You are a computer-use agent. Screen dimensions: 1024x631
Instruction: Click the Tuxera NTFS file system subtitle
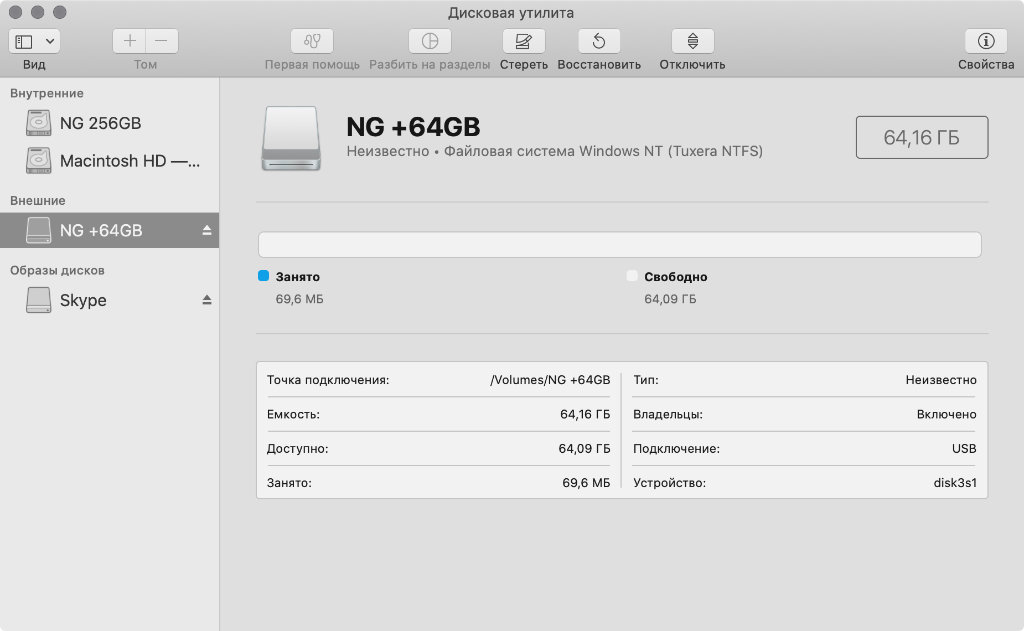pos(554,151)
